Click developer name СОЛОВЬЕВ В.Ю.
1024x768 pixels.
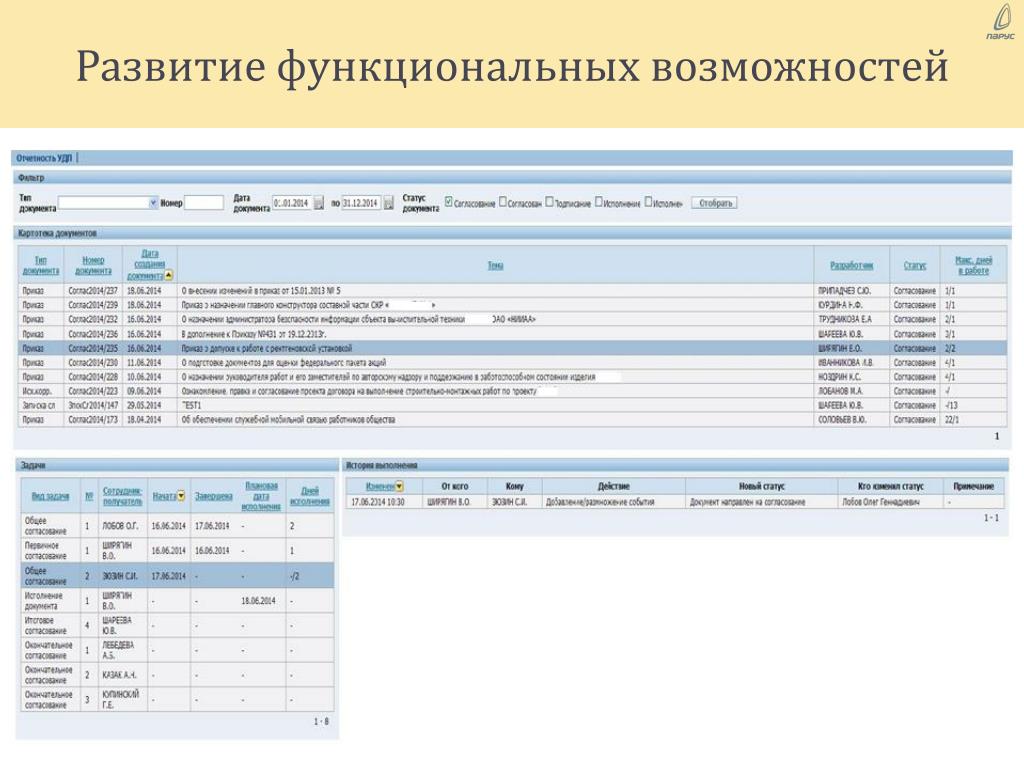pos(842,420)
